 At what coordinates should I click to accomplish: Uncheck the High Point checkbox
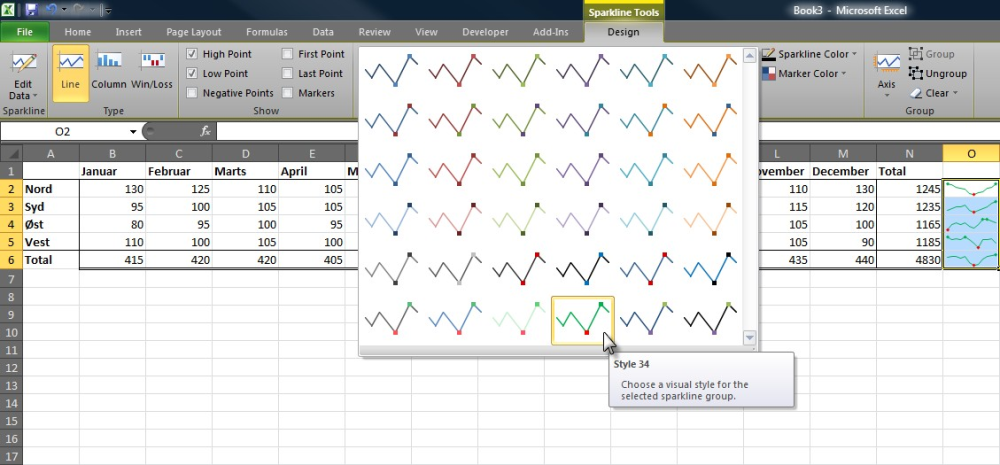pyautogui.click(x=192, y=54)
